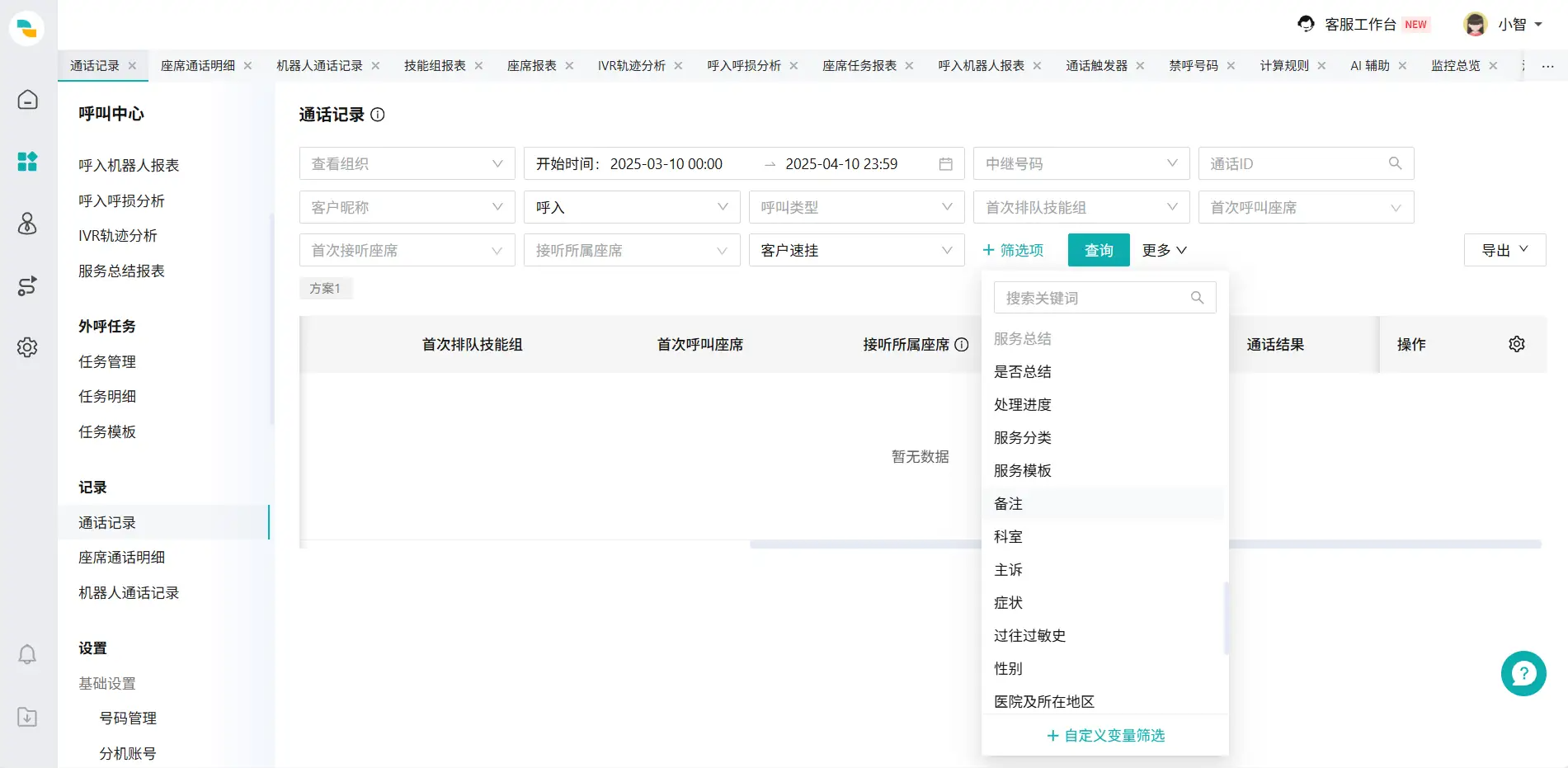Open the help question bubble button

click(x=1523, y=674)
